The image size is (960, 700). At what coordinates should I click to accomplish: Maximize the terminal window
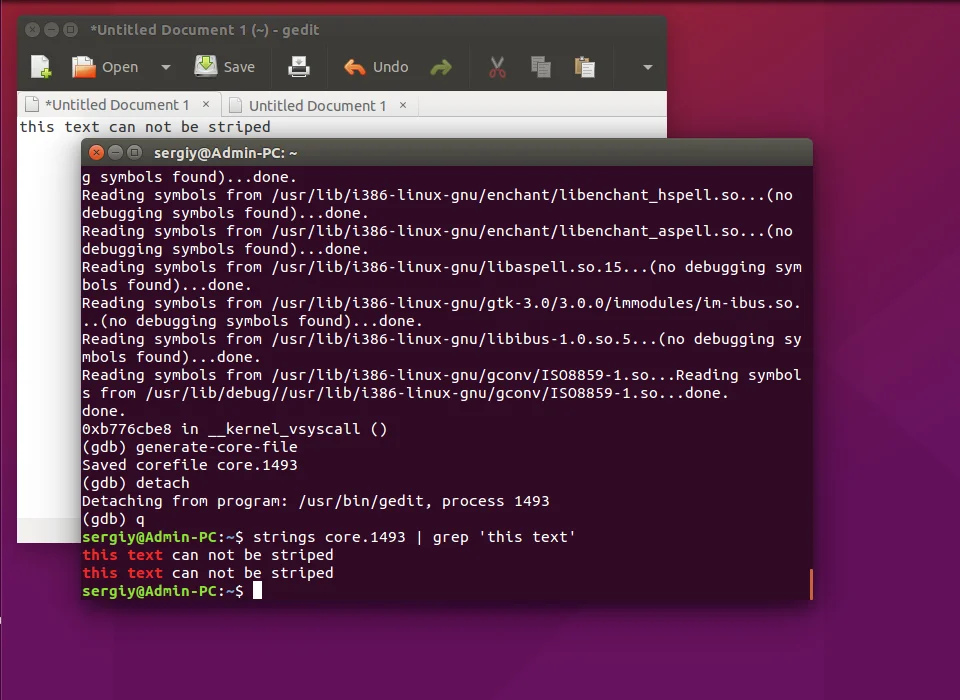coord(135,152)
